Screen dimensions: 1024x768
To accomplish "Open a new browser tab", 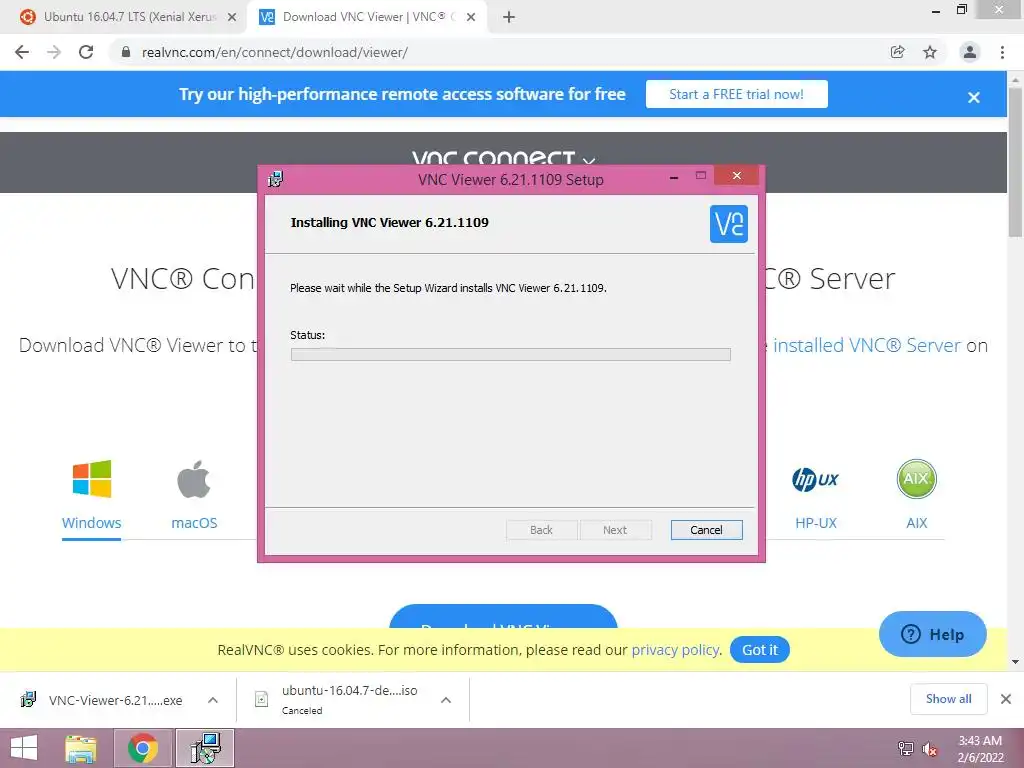I will tap(509, 17).
